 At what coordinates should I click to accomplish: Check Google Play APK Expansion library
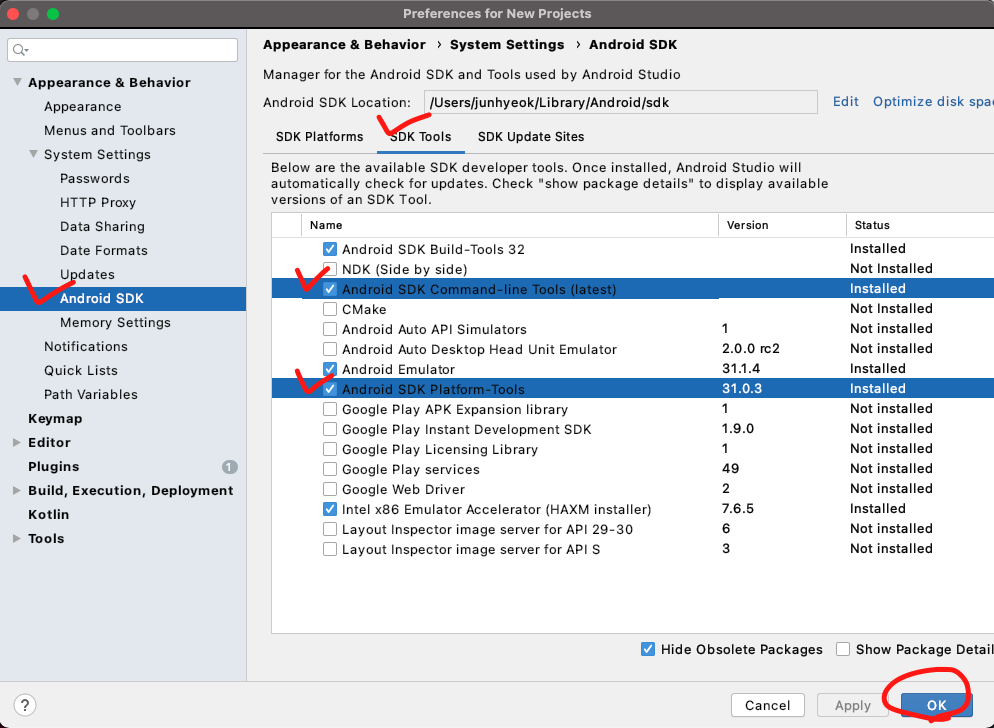coord(330,409)
